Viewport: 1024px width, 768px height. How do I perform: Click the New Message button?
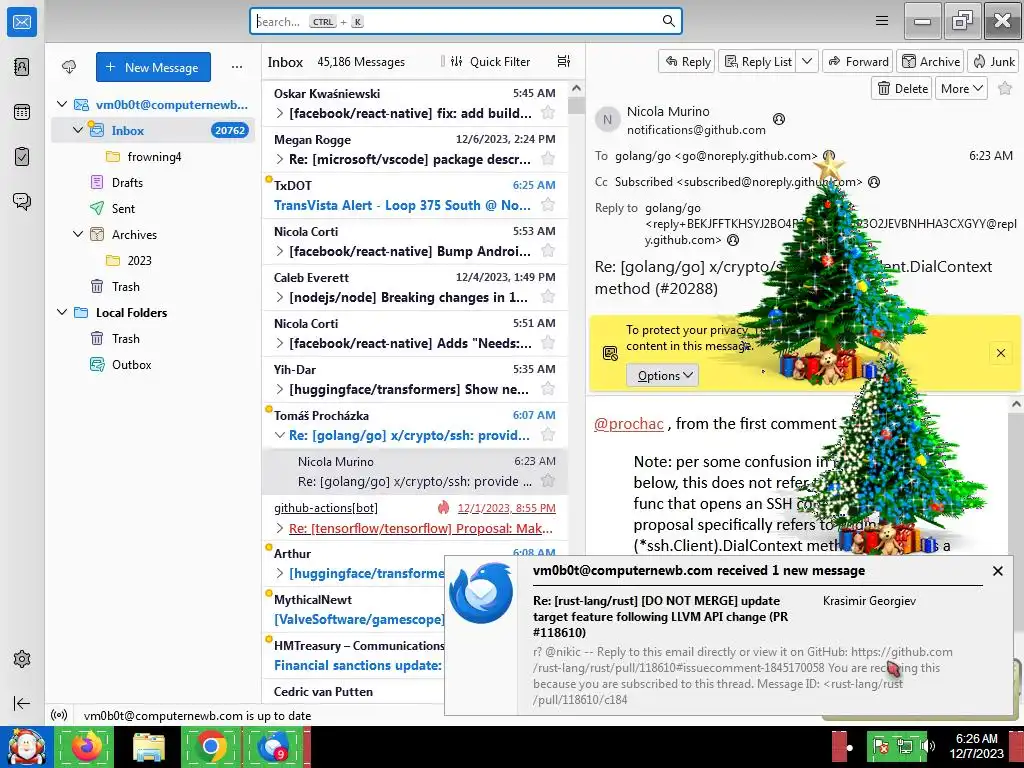(153, 67)
